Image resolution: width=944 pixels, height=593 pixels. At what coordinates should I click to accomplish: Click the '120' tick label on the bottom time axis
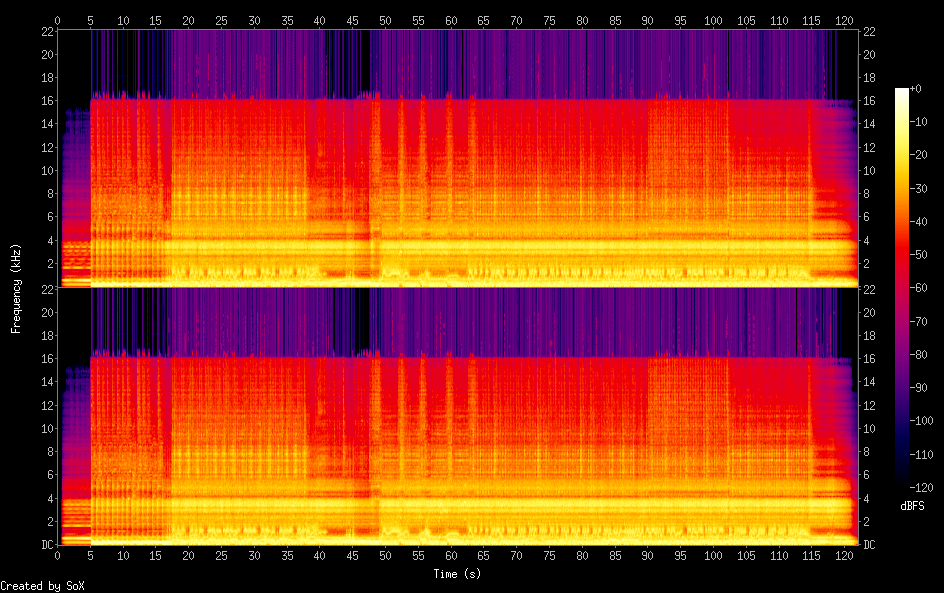(844, 556)
